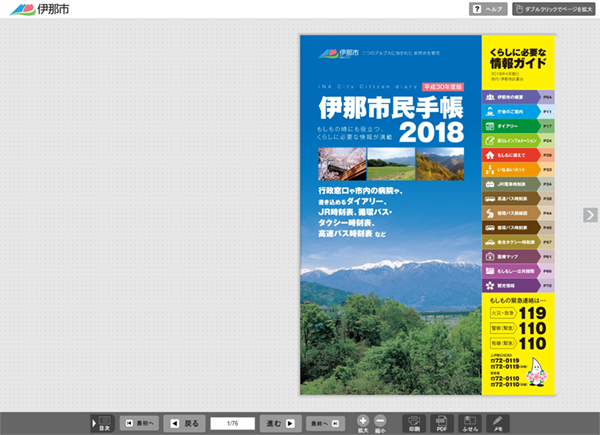Open the 観光情報 P70 index tab

[x=518, y=285]
